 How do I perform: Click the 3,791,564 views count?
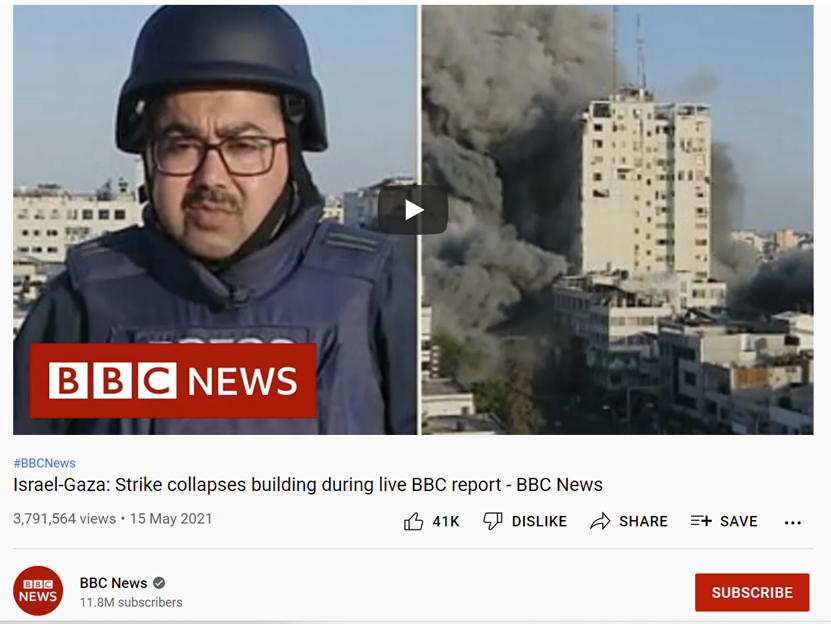click(x=65, y=518)
